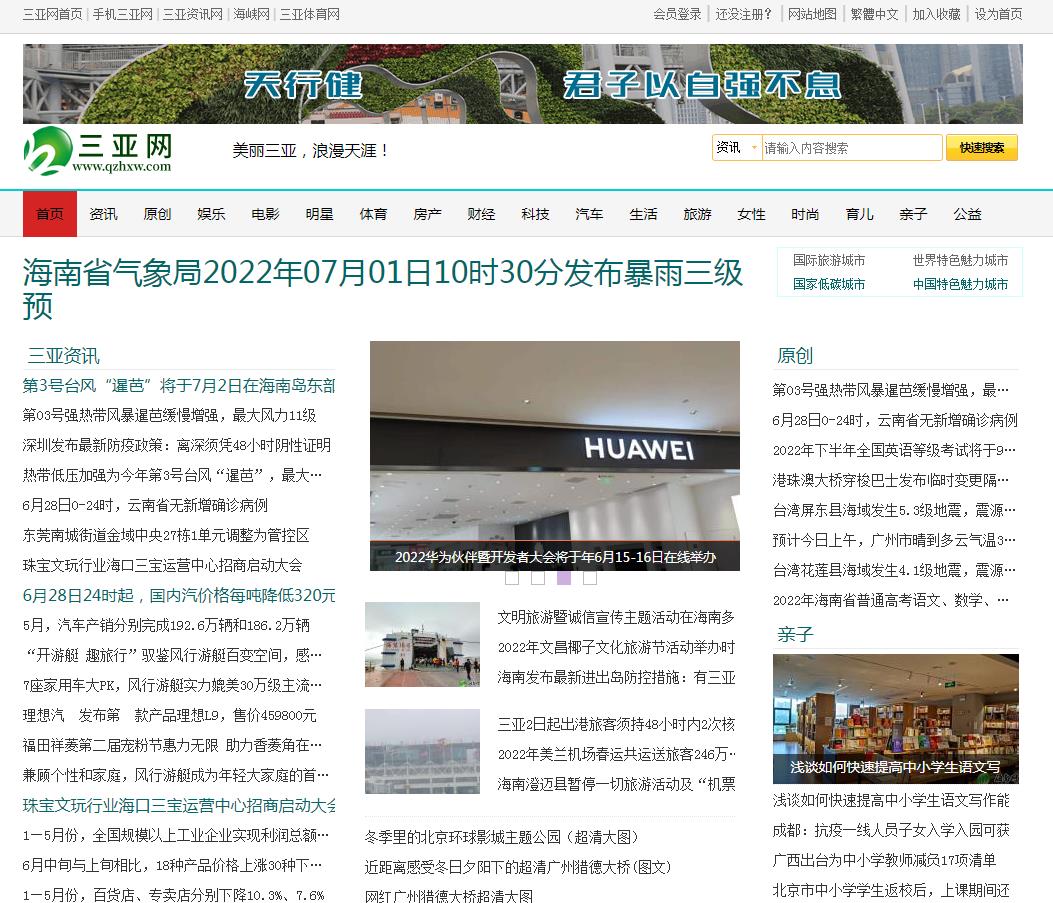Open the 三亚资讯网 top link
Screen dimensions: 1053x903
click(193, 14)
